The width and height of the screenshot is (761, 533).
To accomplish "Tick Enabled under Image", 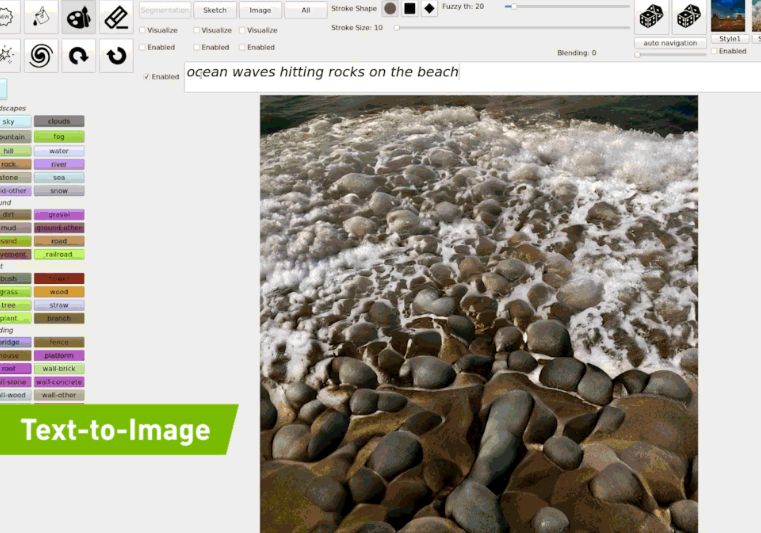I will [242, 47].
